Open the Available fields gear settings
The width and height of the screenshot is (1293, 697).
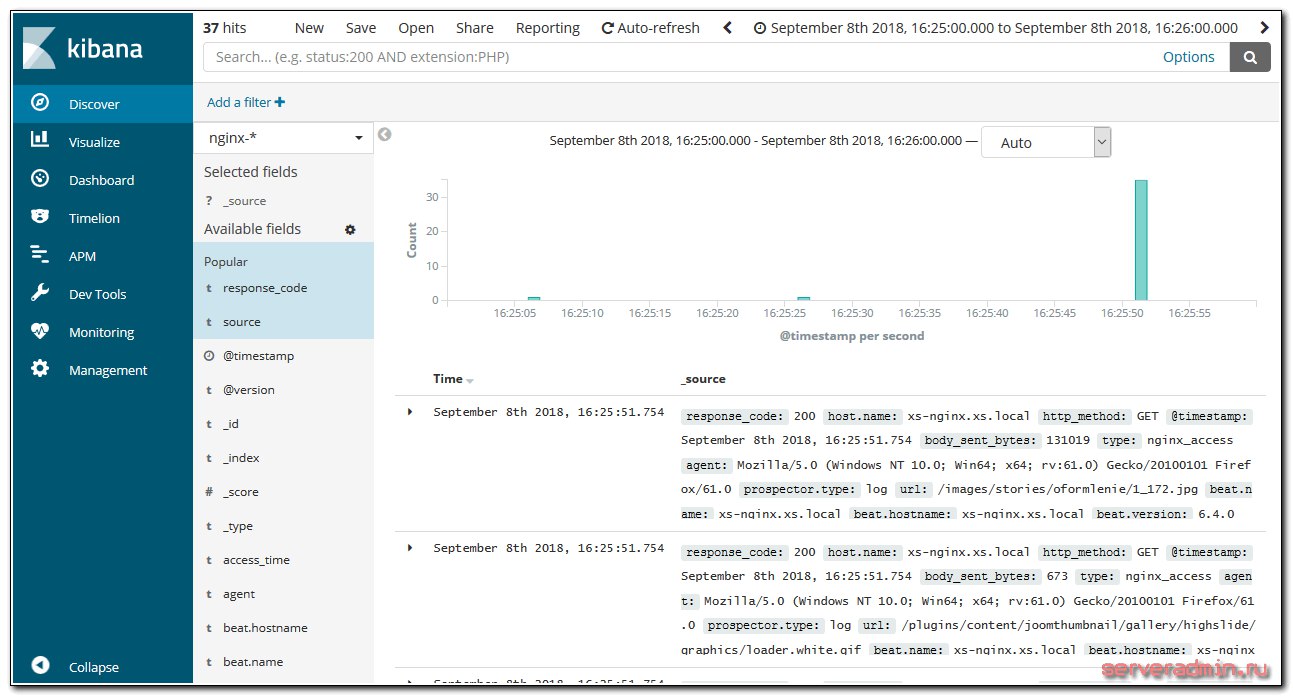pos(350,229)
